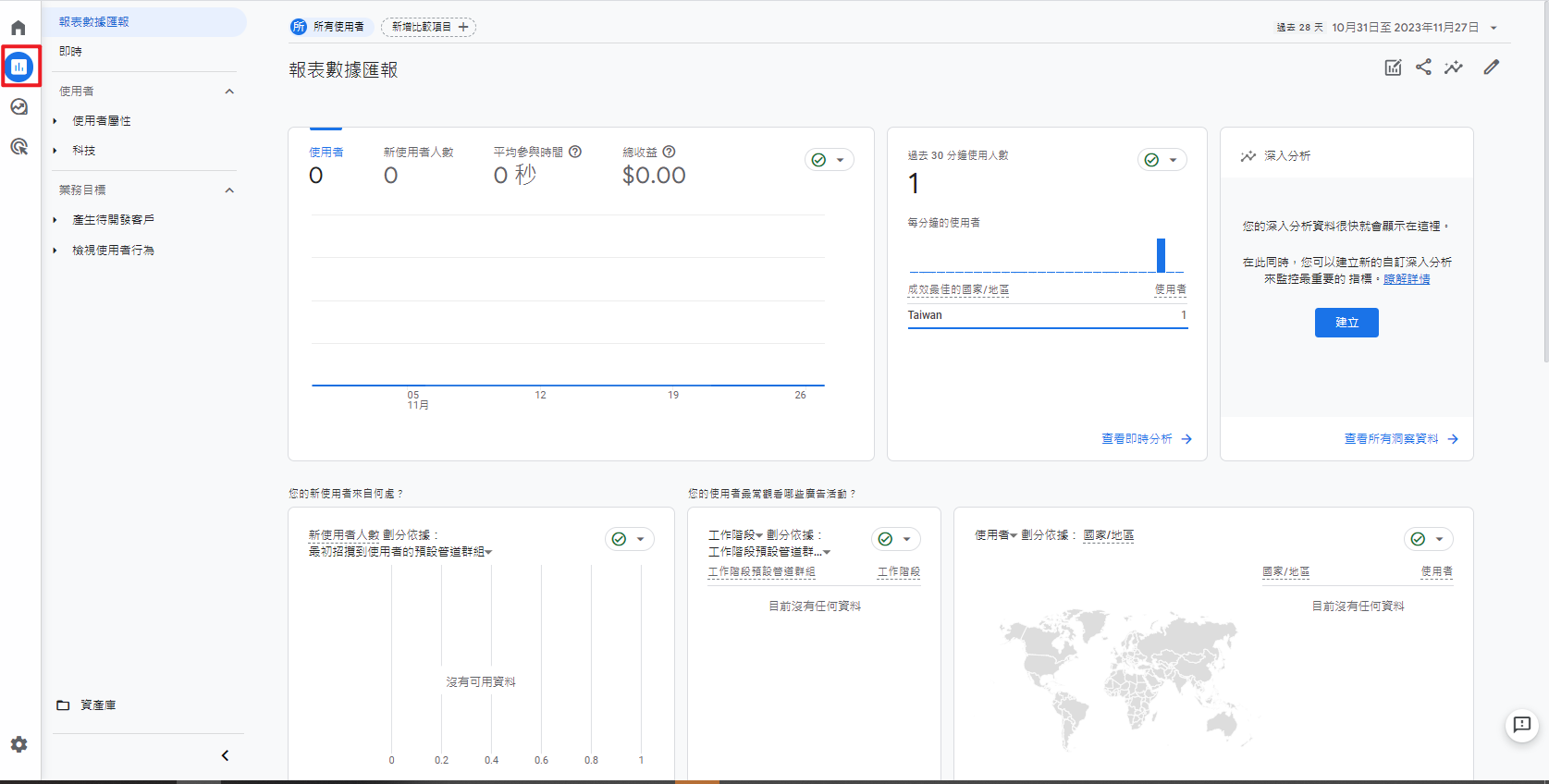Expand 科技 tree item

coord(55,151)
